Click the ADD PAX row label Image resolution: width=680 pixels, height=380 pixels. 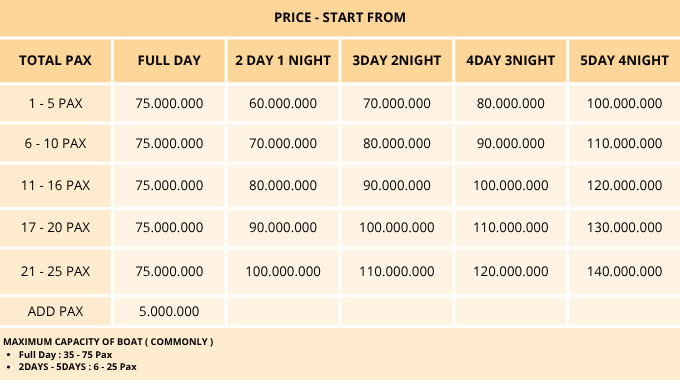55,311
